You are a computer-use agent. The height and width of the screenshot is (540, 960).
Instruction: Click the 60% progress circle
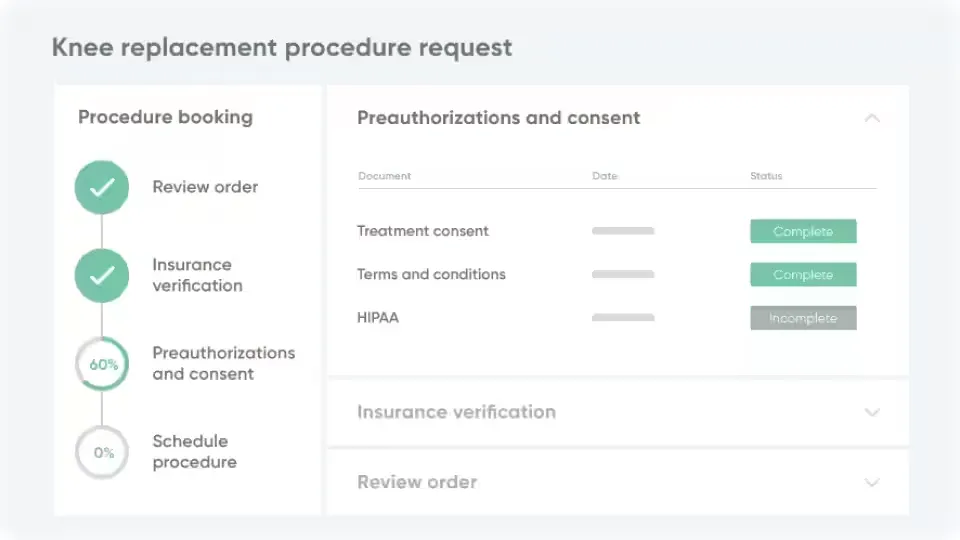tap(102, 364)
